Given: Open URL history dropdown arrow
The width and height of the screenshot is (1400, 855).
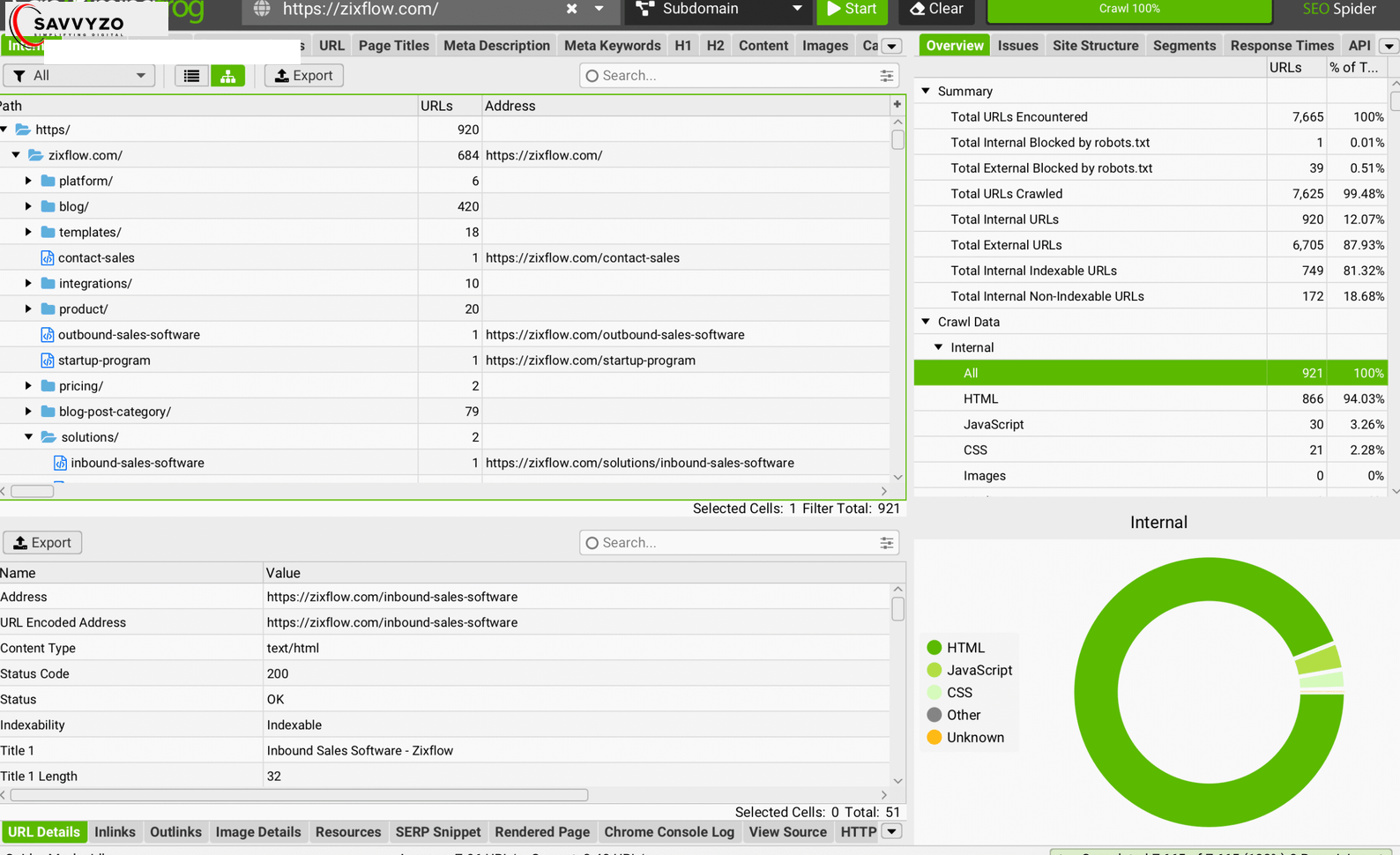Looking at the screenshot, I should [599, 9].
